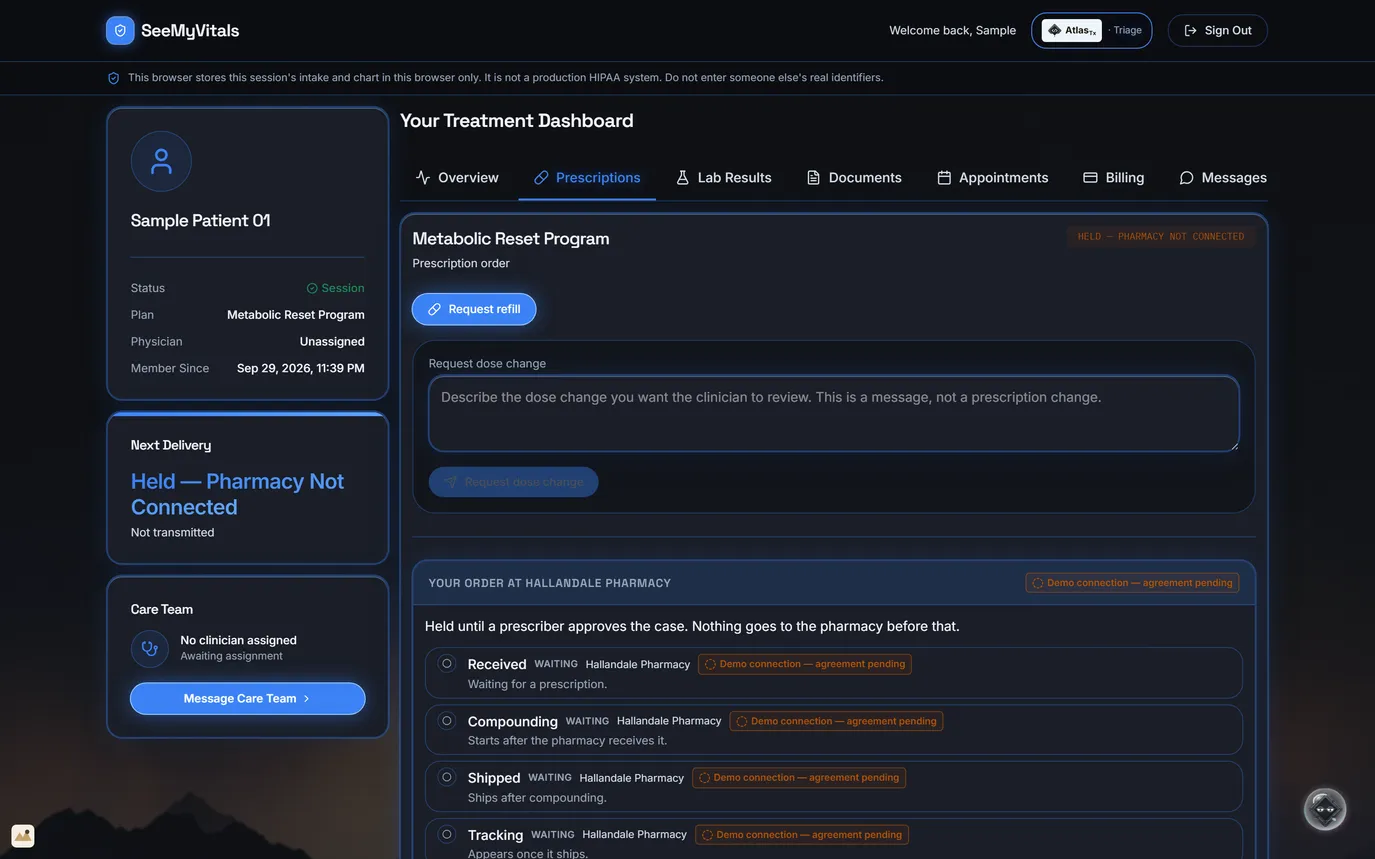Open the Messages tab
The image size is (1375, 859).
[1223, 177]
